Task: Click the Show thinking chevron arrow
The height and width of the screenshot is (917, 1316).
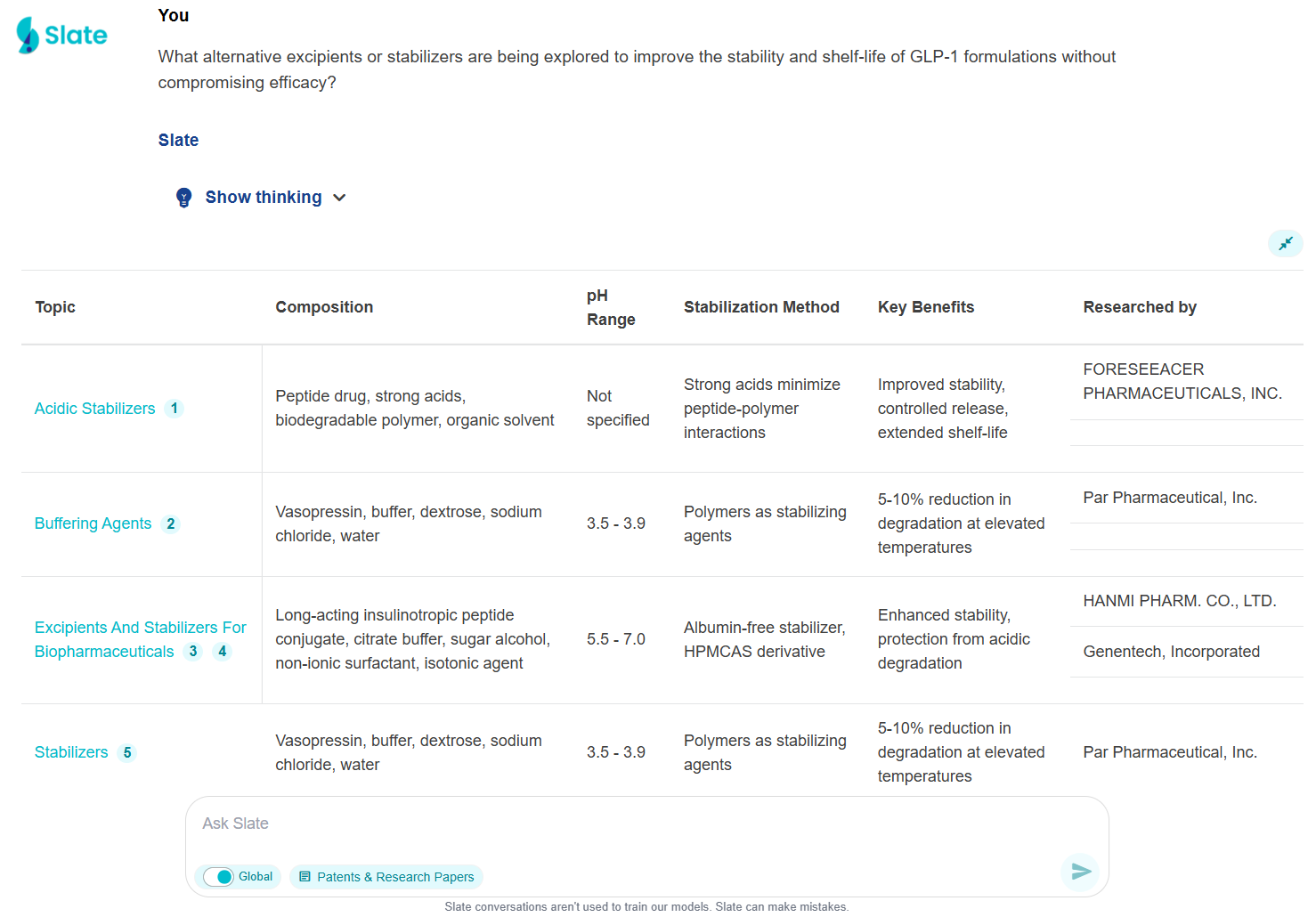Action: 339,197
